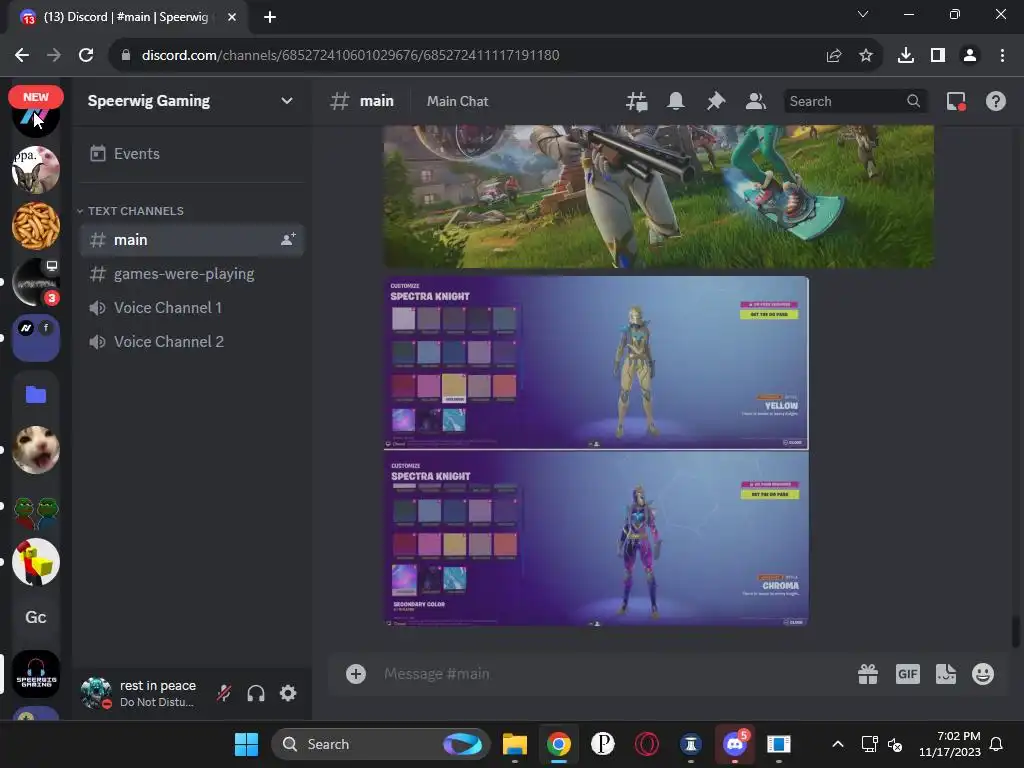Screen dimensions: 1024x768
Task: Open a new browser tab
Action: [270, 17]
